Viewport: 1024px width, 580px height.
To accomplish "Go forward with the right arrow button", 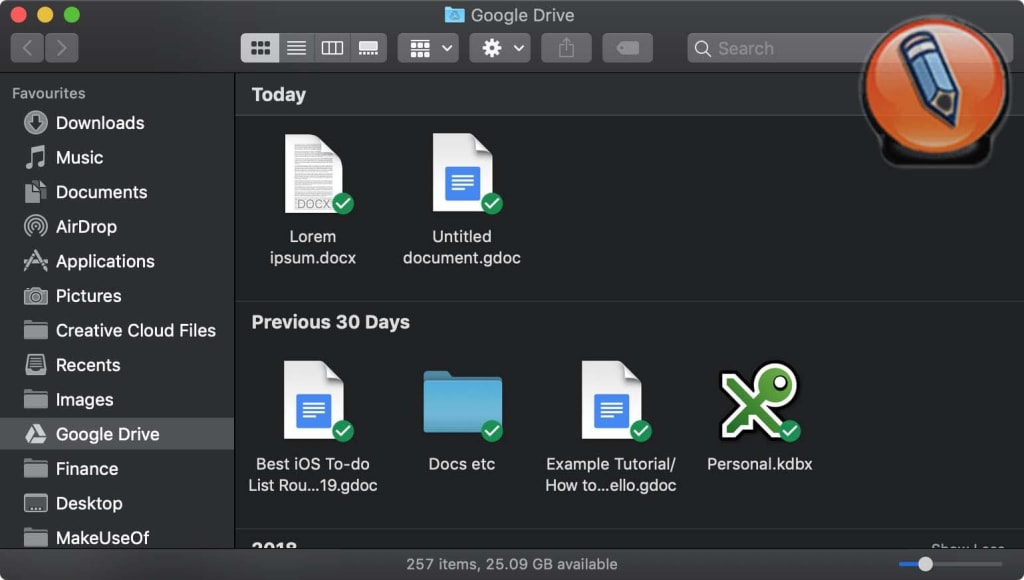I will (x=61, y=48).
